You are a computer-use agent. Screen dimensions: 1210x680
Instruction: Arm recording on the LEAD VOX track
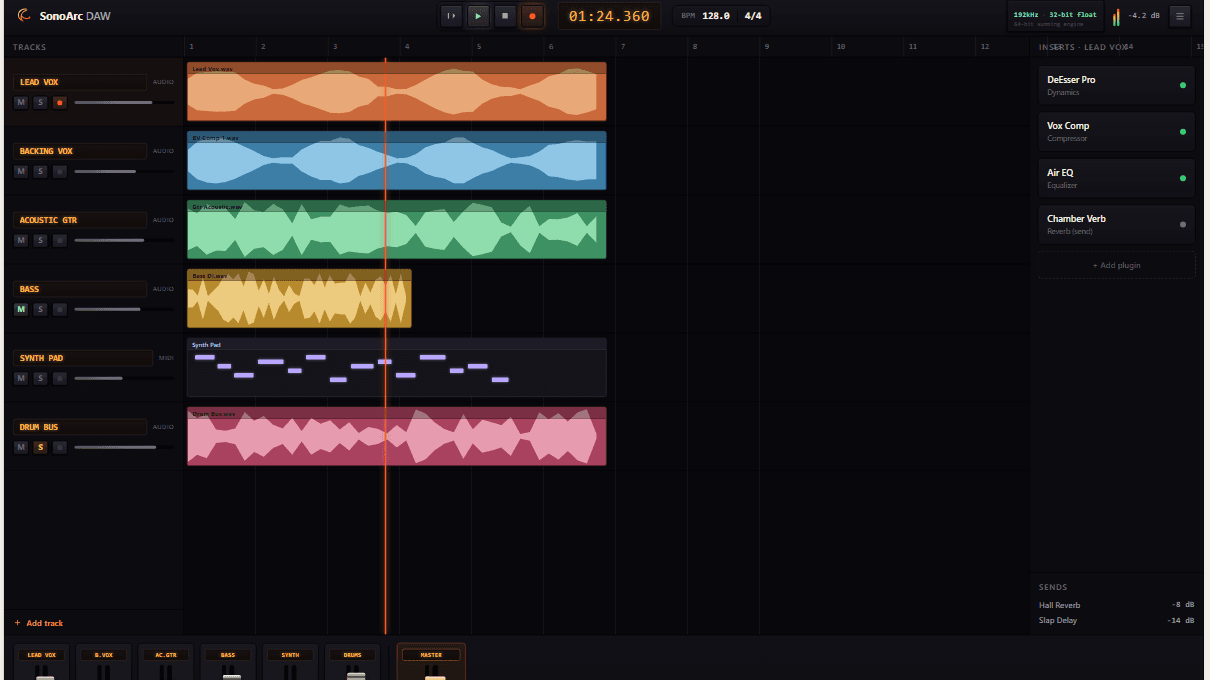point(59,102)
